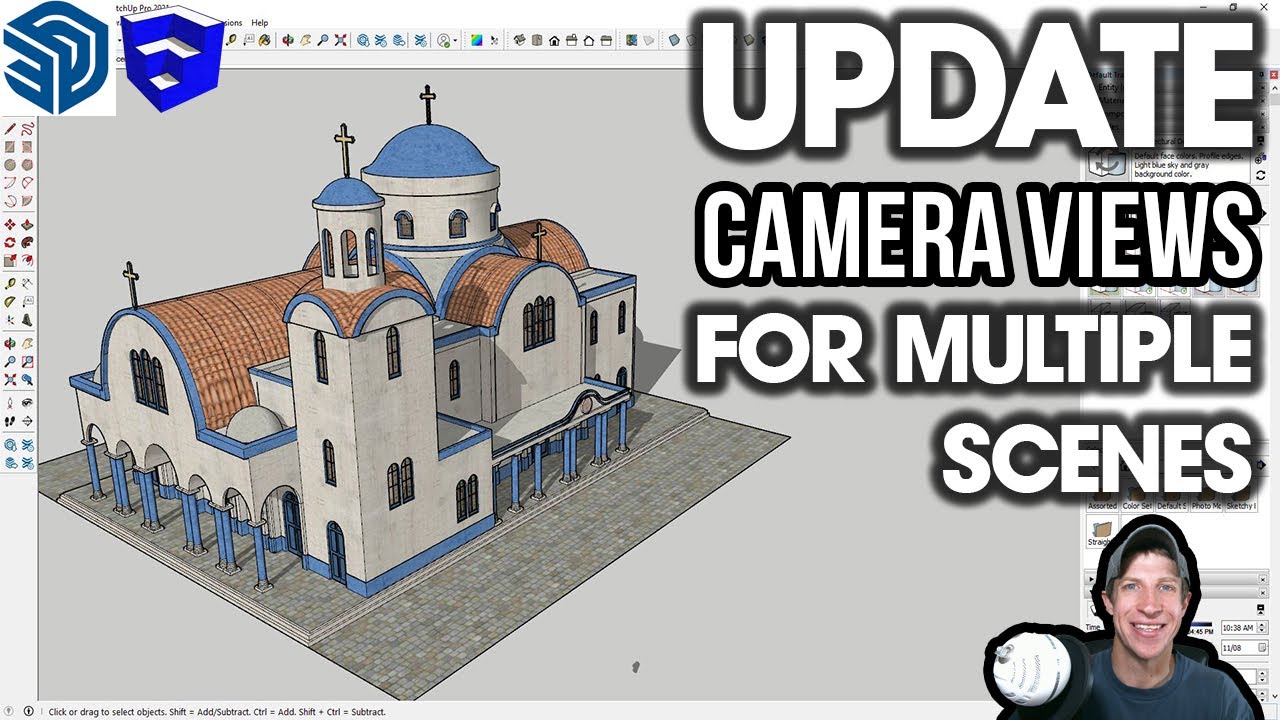Click the gradient color styles icon
Image resolution: width=1280 pixels, height=720 pixels.
tap(477, 41)
